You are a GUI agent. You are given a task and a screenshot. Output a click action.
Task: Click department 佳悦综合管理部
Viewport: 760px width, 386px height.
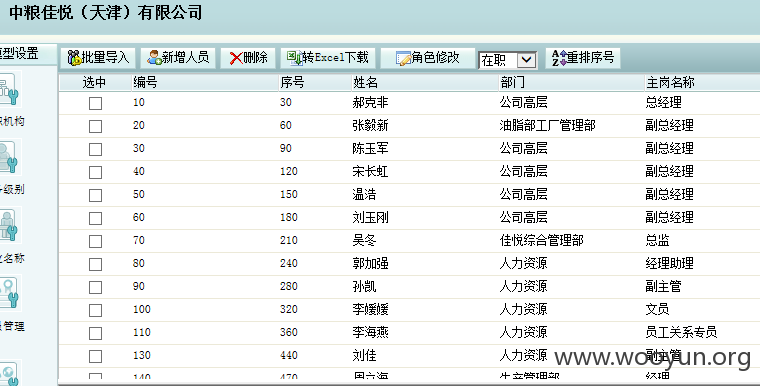541,241
